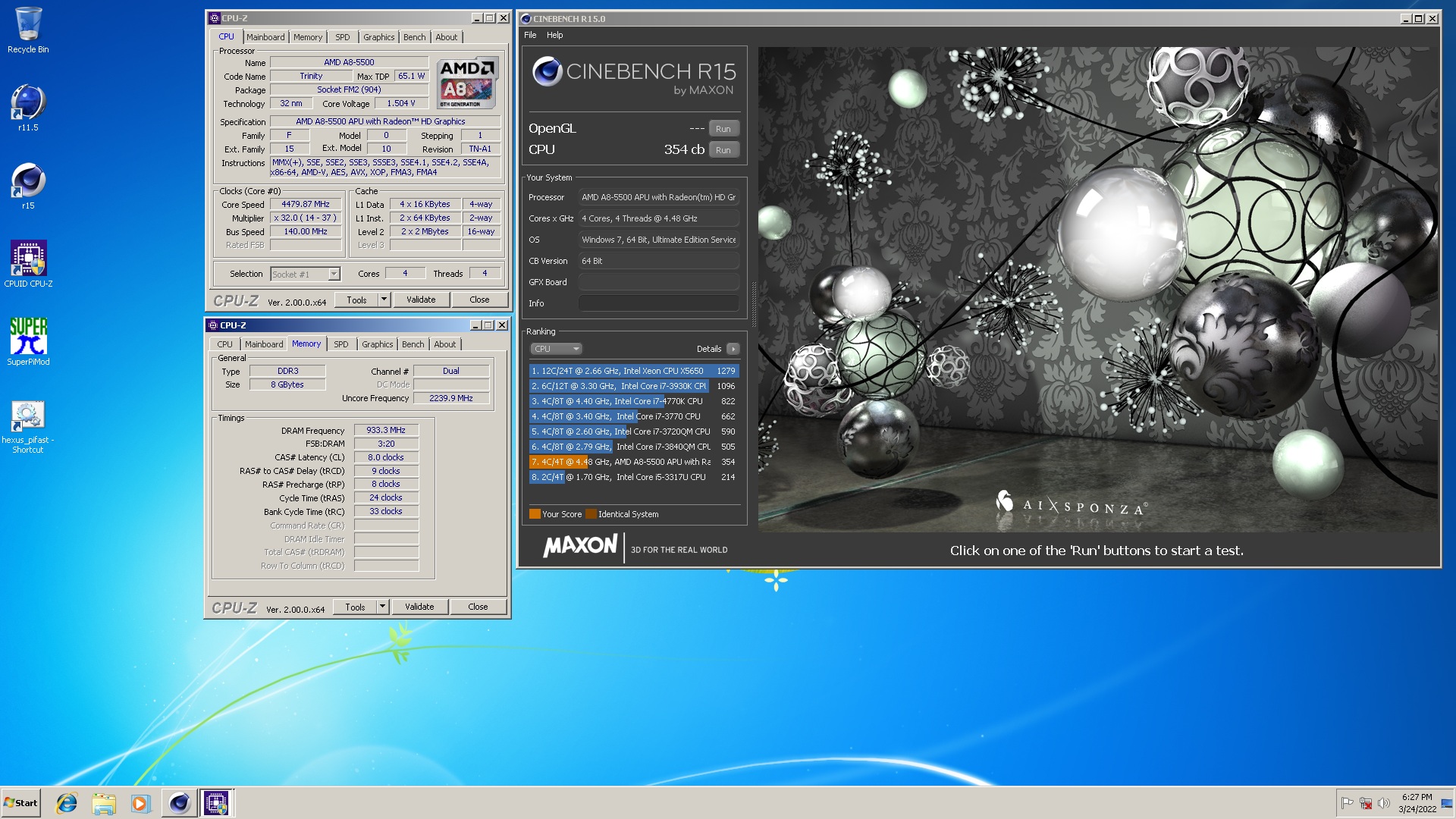Click the CPU-Z icon in the top window's title bar
Viewport: 1456px width, 819px height.
pyautogui.click(x=215, y=18)
